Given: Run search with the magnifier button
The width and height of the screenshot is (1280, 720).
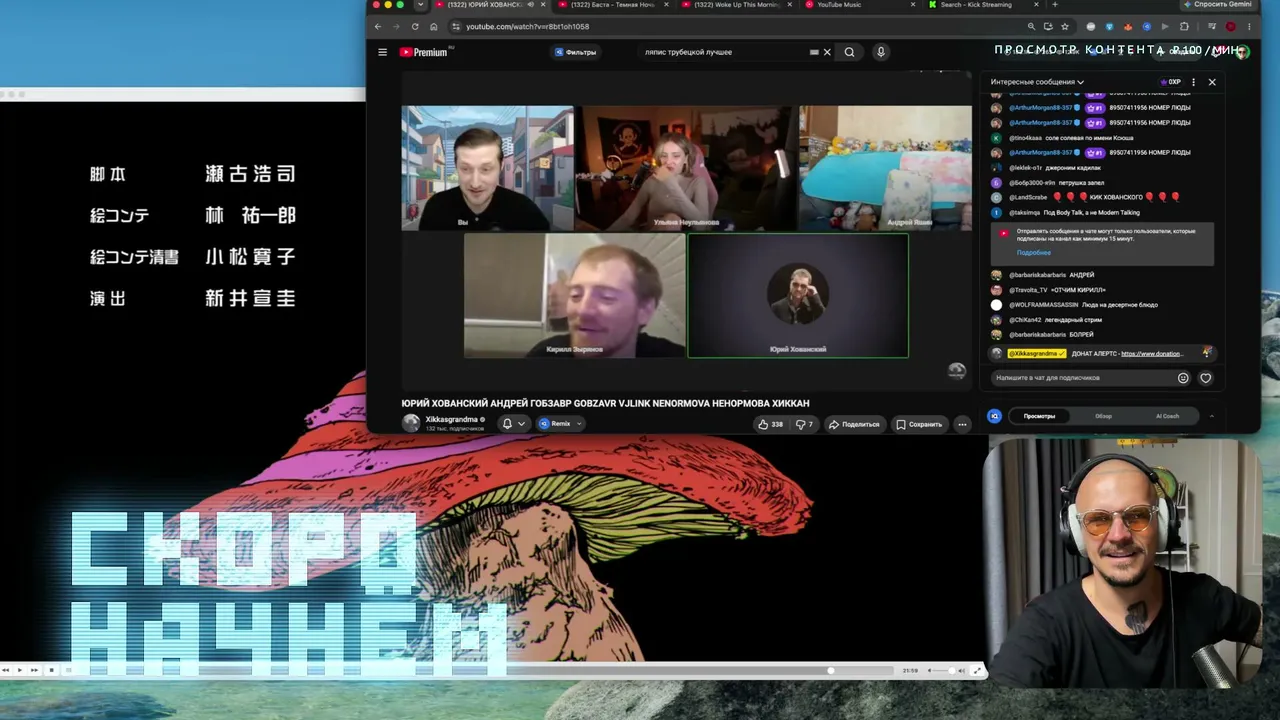Looking at the screenshot, I should point(849,52).
